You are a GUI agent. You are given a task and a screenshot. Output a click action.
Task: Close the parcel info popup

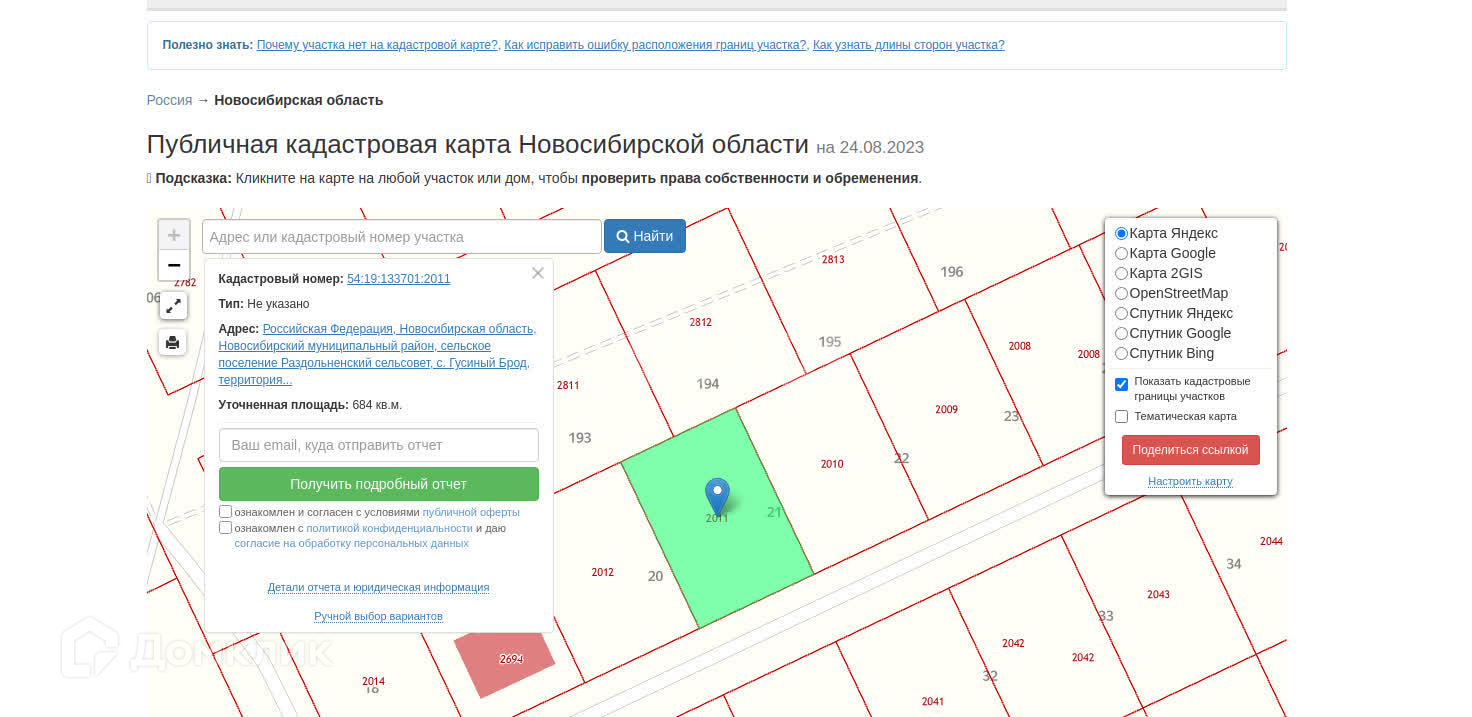pyautogui.click(x=538, y=273)
